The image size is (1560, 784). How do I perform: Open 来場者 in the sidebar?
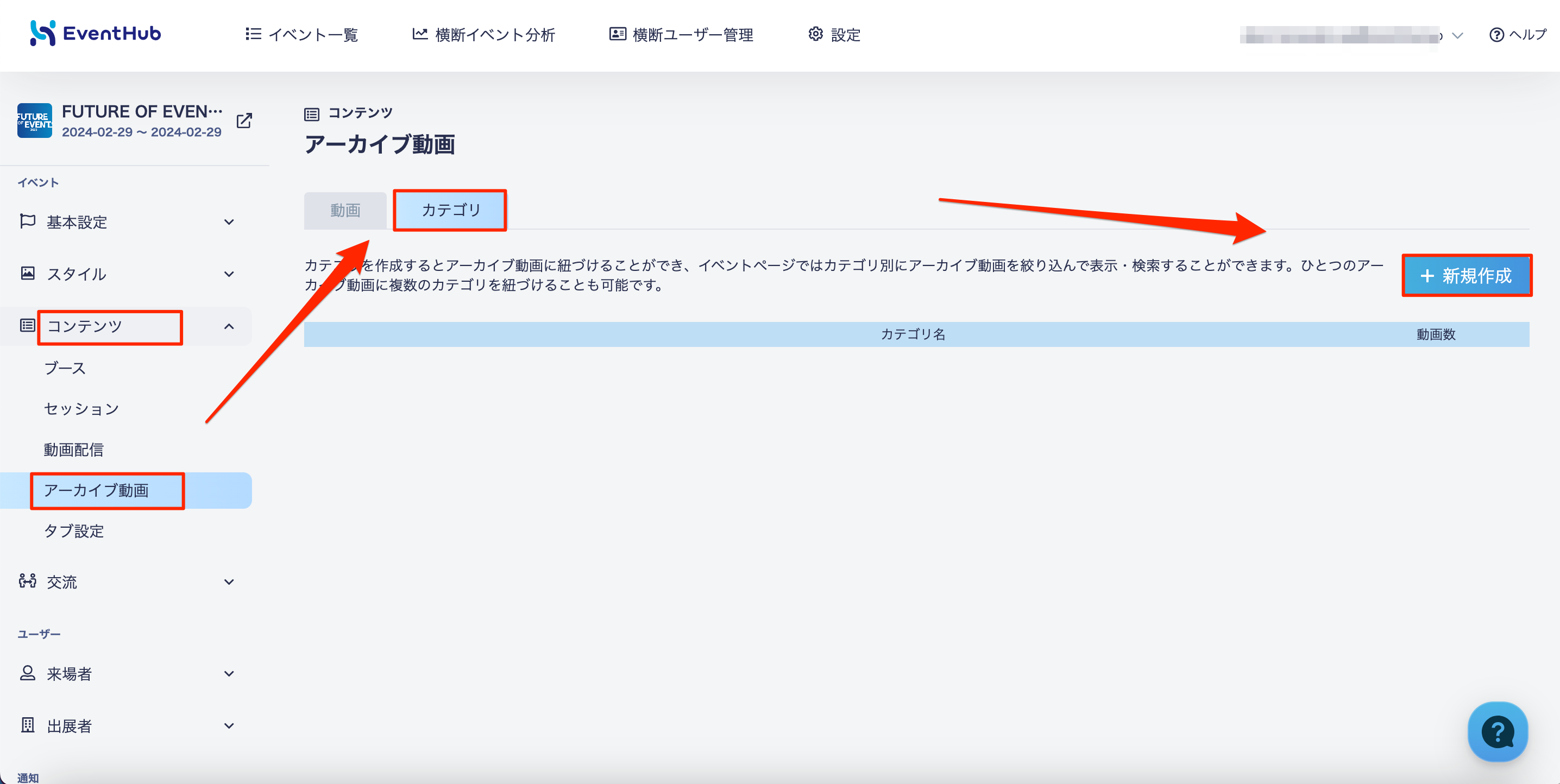[x=69, y=674]
